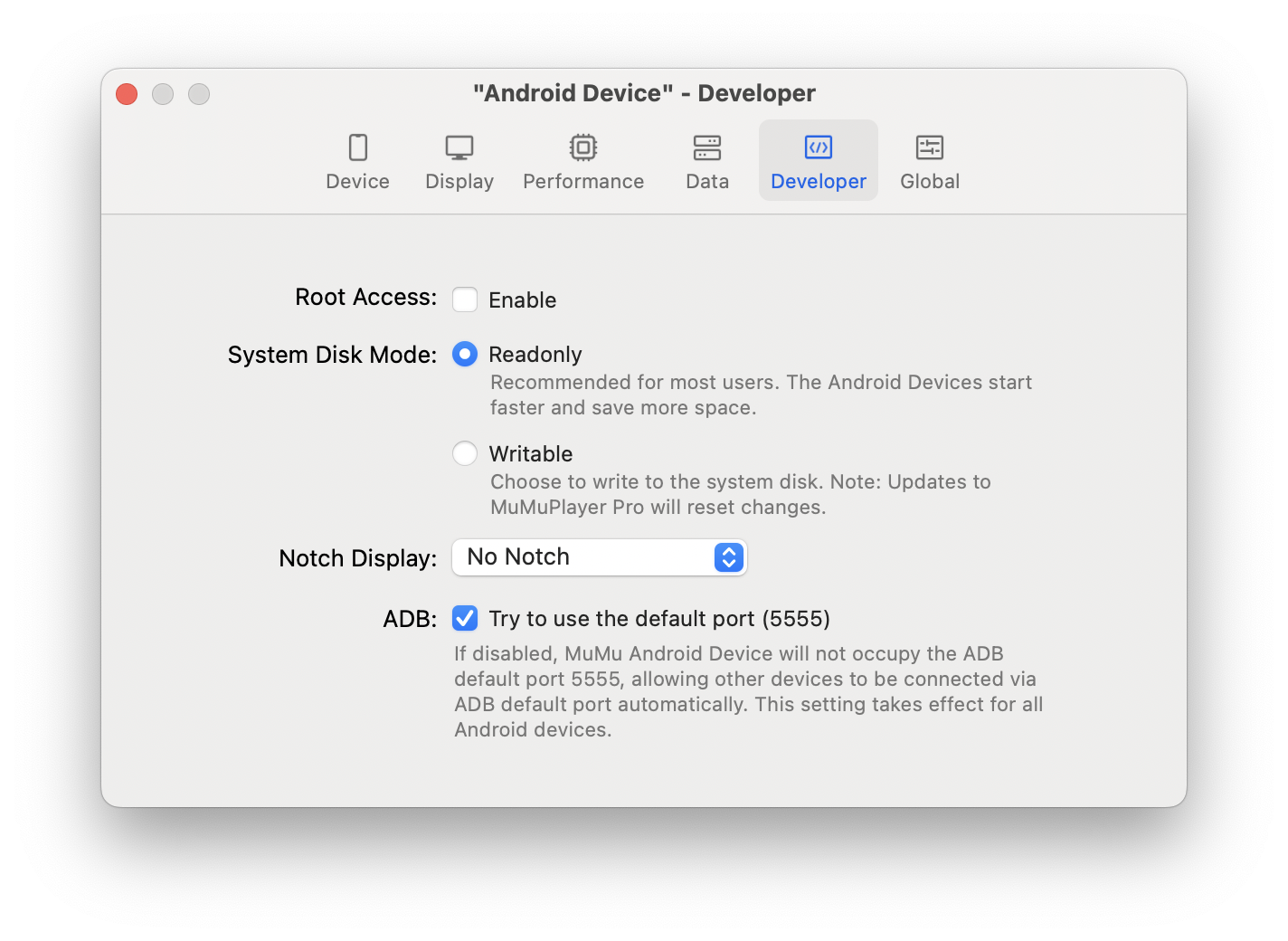Screen dimensions: 1288x941
Task: Open the Global tab label
Action: (930, 182)
